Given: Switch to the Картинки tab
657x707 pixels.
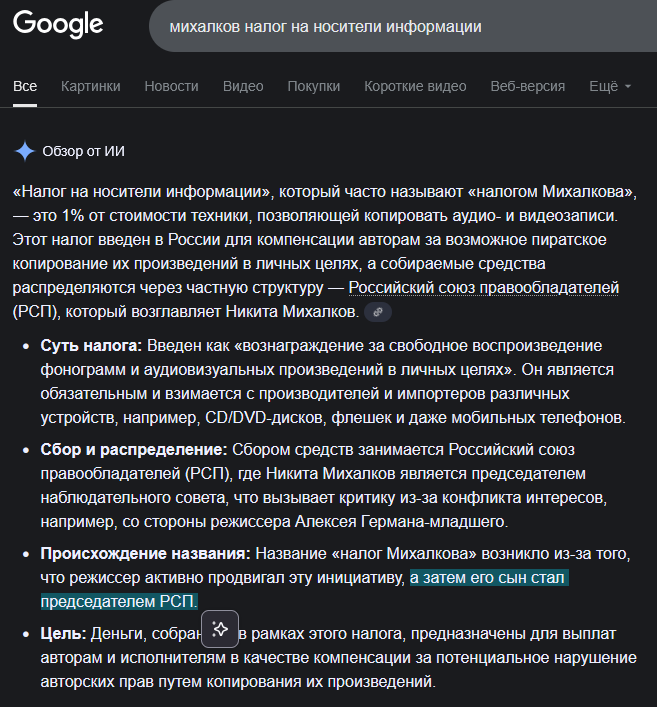Looking at the screenshot, I should tap(90, 86).
